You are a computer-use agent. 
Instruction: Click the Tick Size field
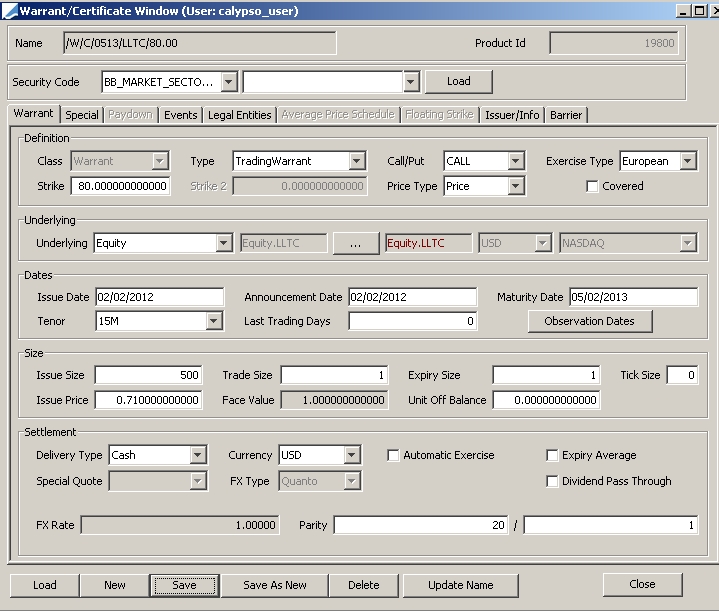(682, 375)
